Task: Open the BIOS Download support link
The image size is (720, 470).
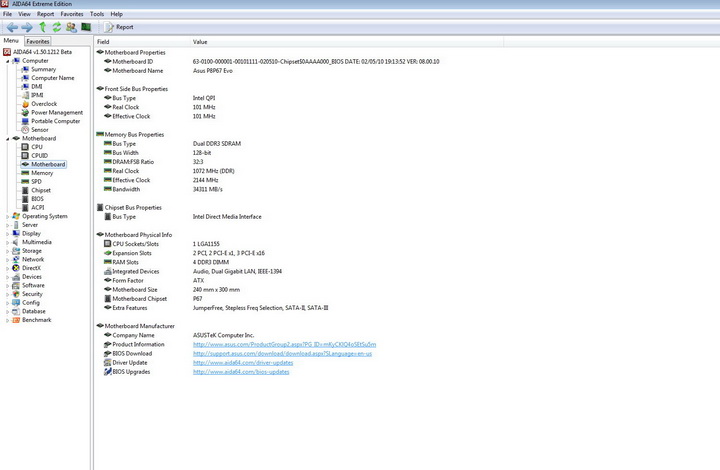Action: click(x=282, y=353)
